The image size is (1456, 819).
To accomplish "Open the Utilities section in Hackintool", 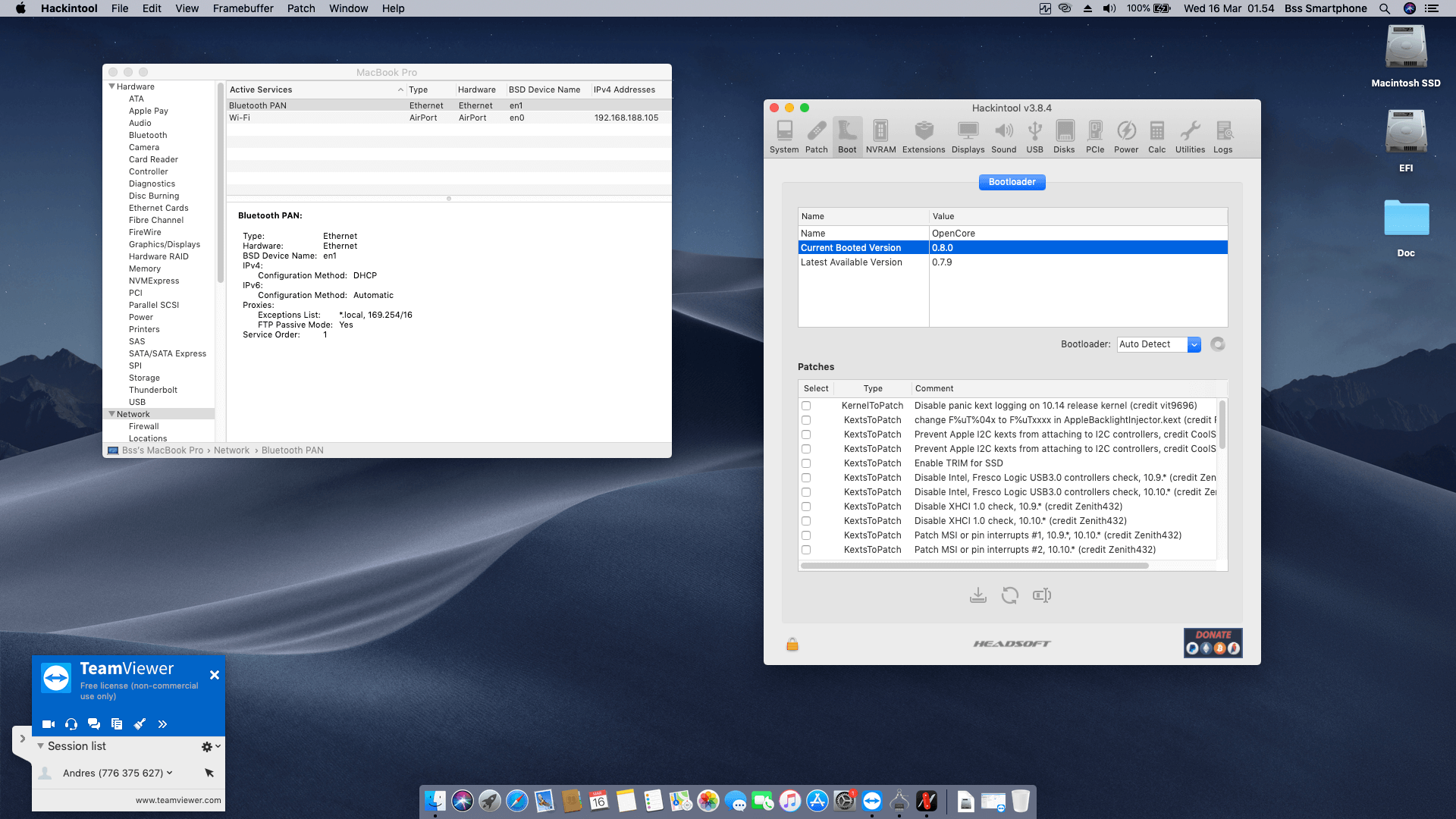I will [1190, 137].
